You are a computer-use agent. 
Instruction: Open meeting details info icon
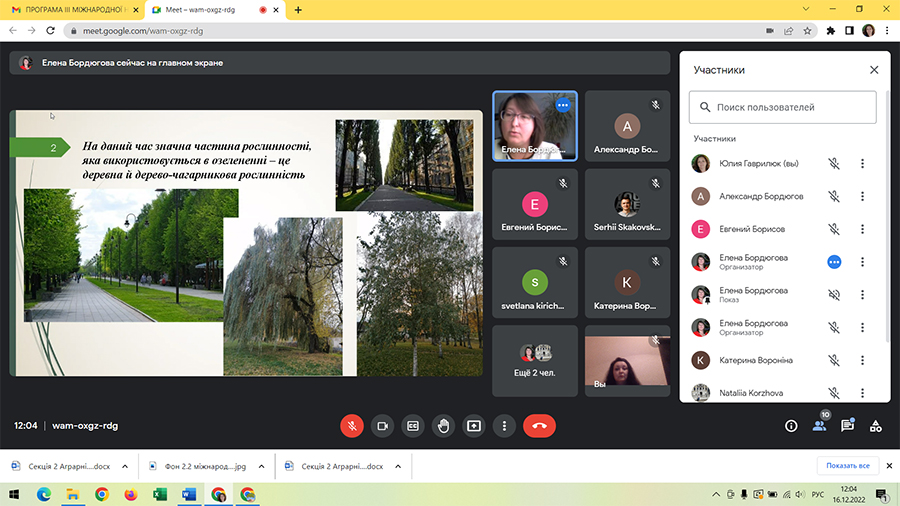tap(791, 426)
